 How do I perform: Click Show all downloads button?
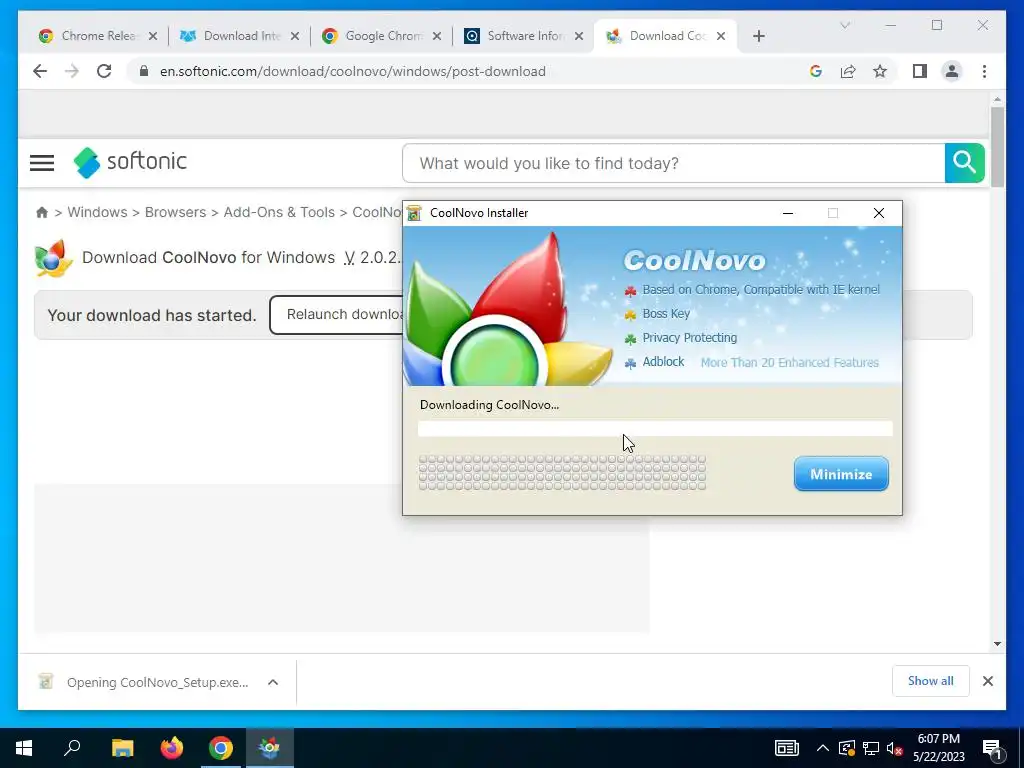931,681
